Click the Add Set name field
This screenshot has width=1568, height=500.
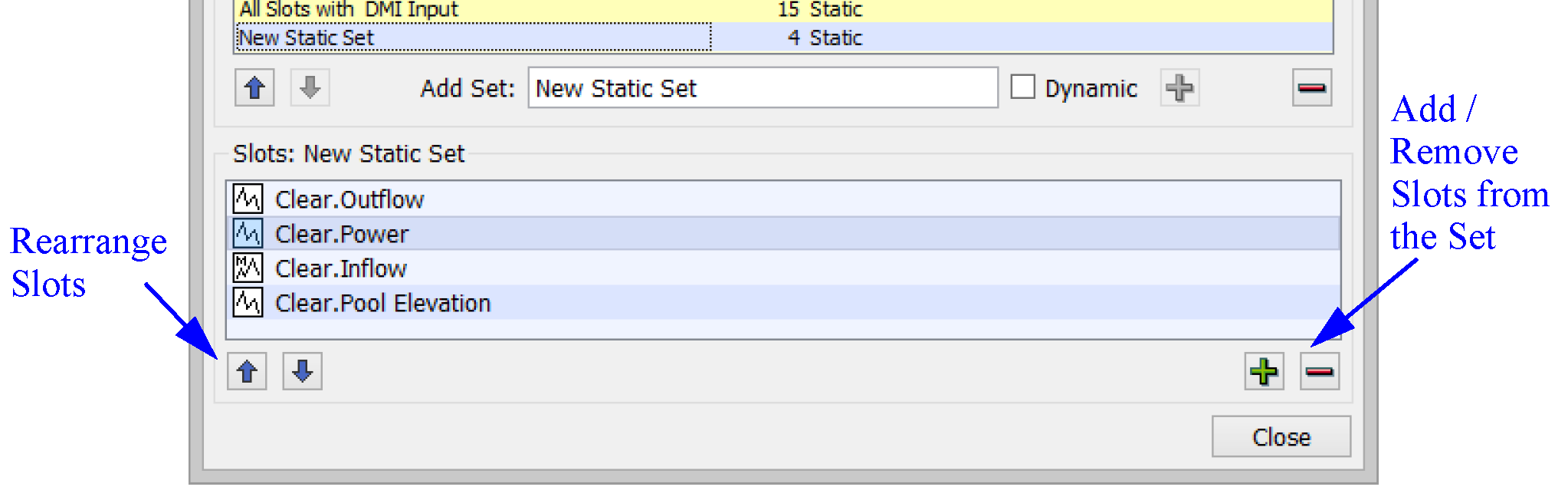click(x=762, y=88)
